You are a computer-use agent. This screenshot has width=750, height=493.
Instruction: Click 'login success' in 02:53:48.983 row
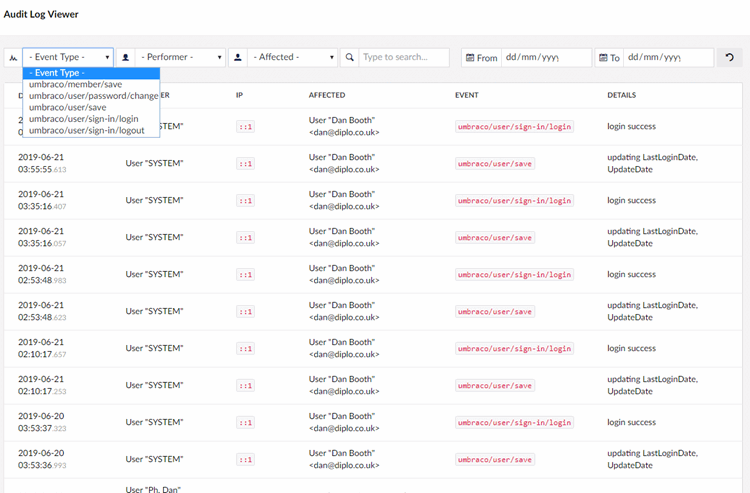click(x=631, y=274)
